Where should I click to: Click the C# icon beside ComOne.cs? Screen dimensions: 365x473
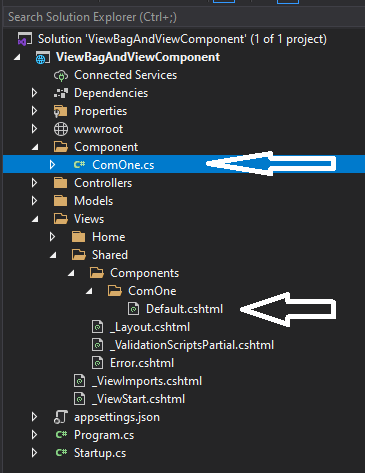coord(79,165)
